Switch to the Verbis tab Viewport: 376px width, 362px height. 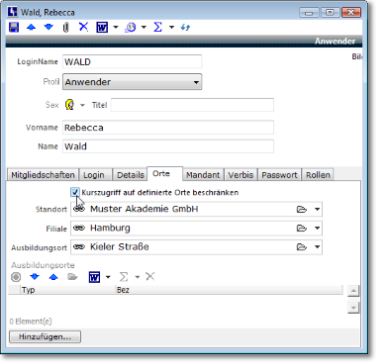241,175
